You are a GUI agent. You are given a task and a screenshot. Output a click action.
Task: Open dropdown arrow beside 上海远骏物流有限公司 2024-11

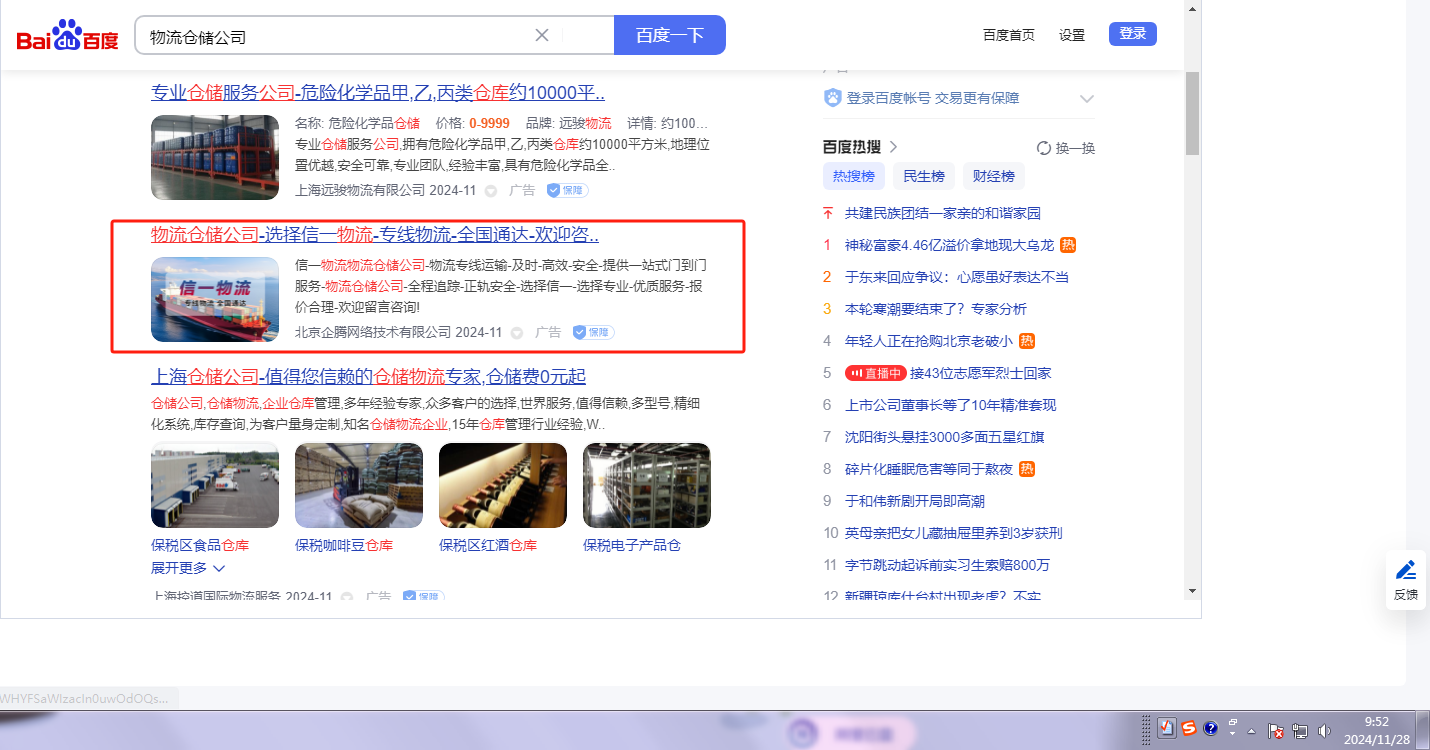point(491,191)
